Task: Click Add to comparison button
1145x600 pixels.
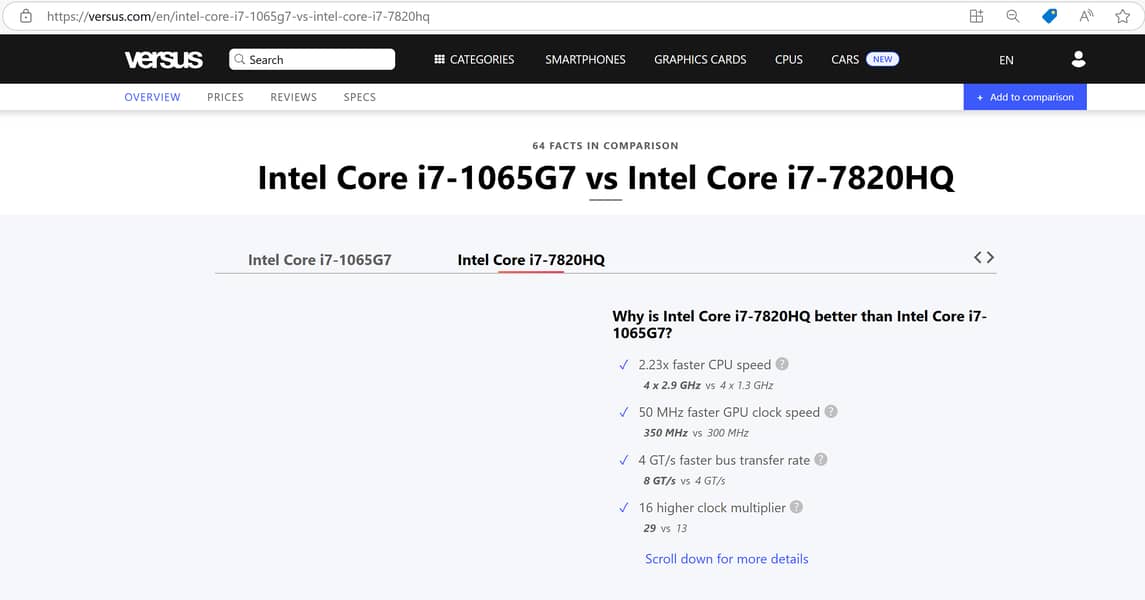Action: (x=1025, y=97)
